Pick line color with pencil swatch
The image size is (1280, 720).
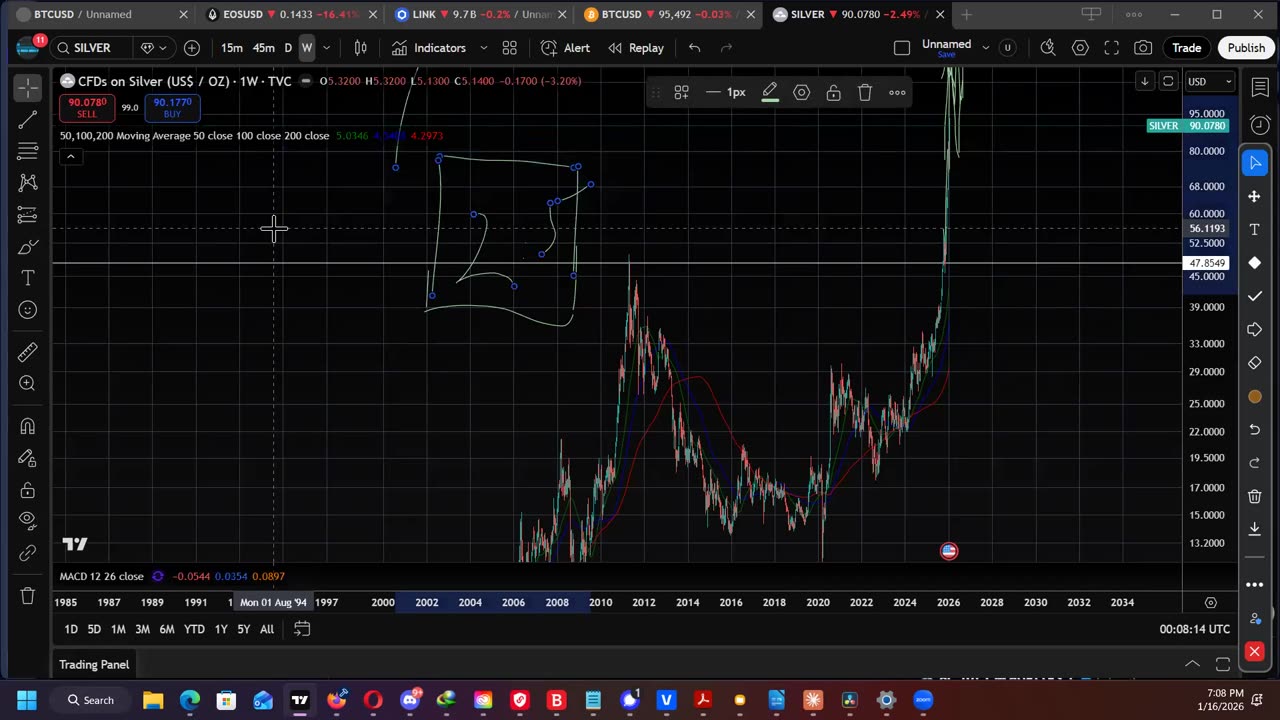click(770, 93)
